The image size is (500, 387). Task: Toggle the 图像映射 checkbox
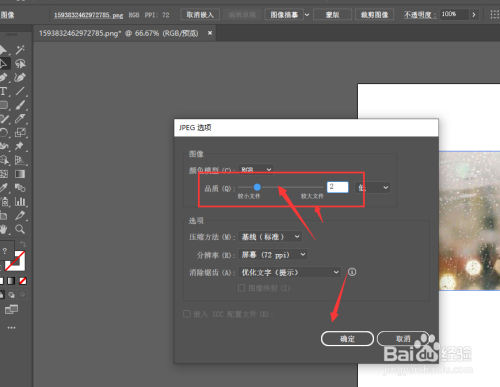point(242,288)
